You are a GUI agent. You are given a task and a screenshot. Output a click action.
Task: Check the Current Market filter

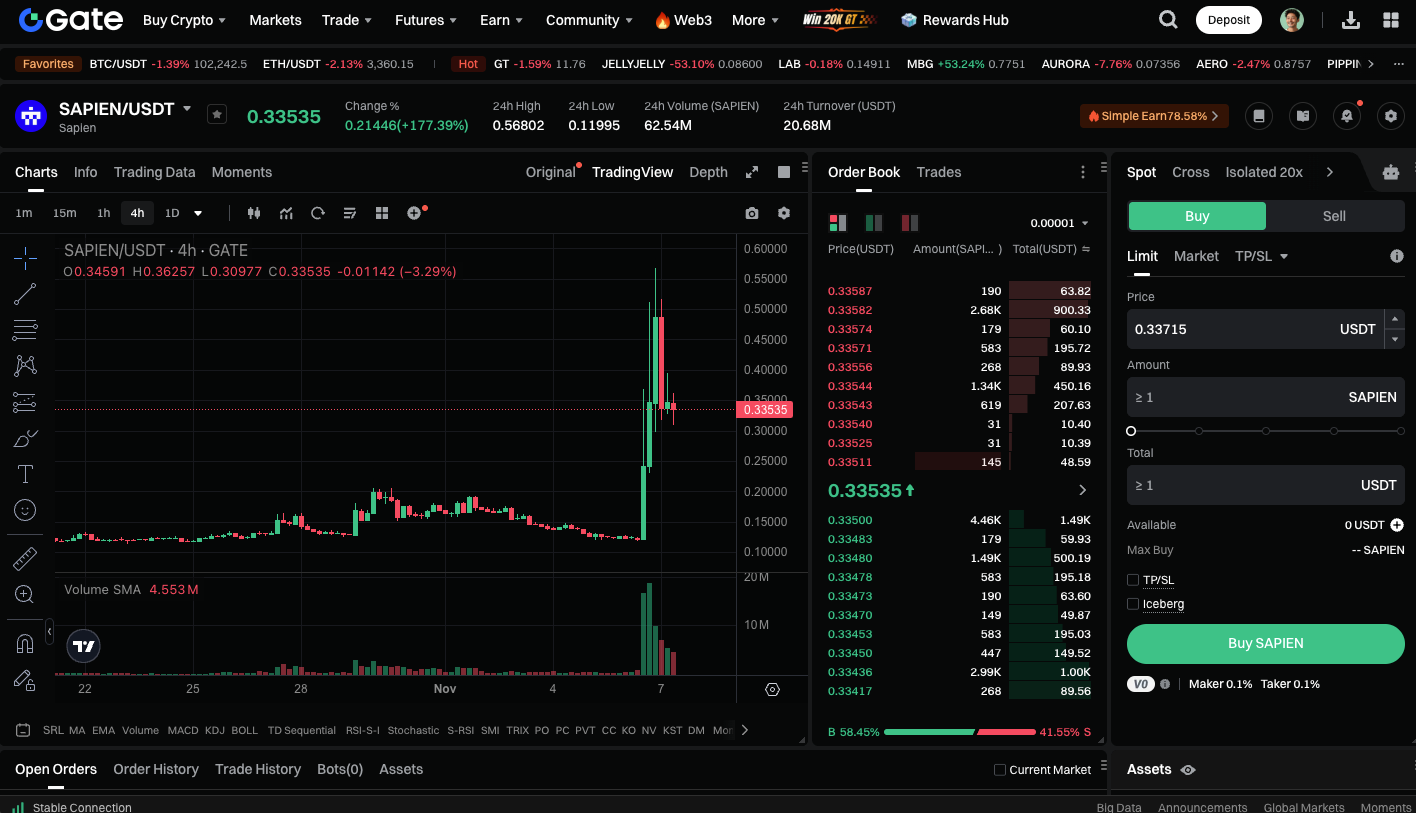[1000, 770]
